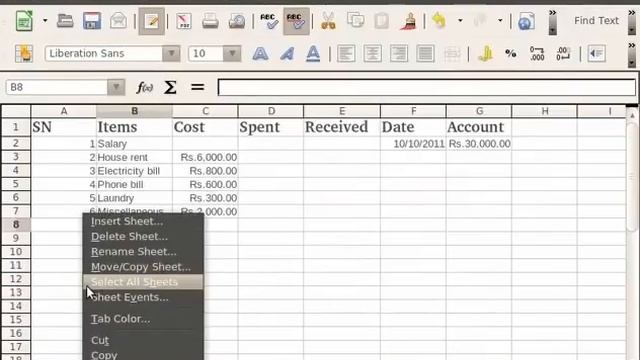The height and width of the screenshot is (360, 640).
Task: Click the Received column heading cell
Action: 342,127
